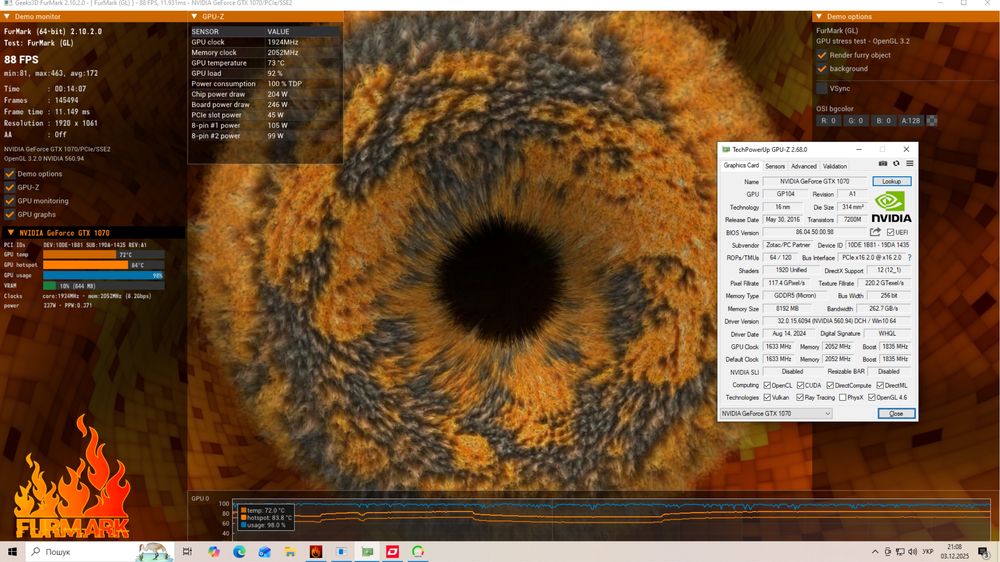The height and width of the screenshot is (562, 1000).
Task: Click the BIOS export share icon
Action: (875, 232)
